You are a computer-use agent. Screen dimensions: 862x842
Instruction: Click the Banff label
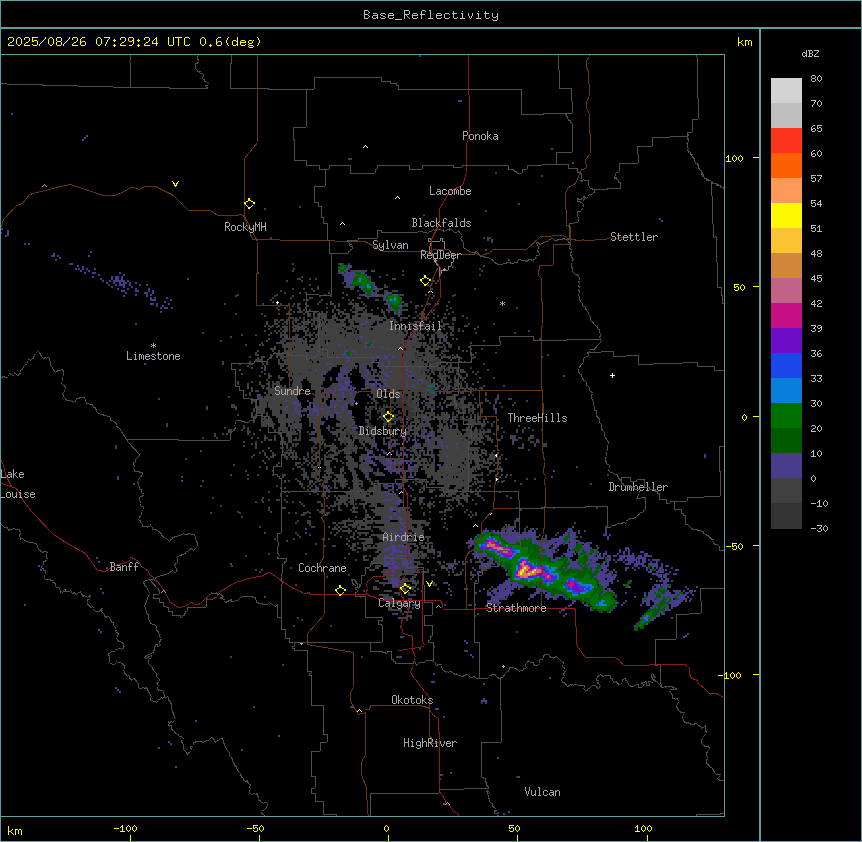[124, 567]
